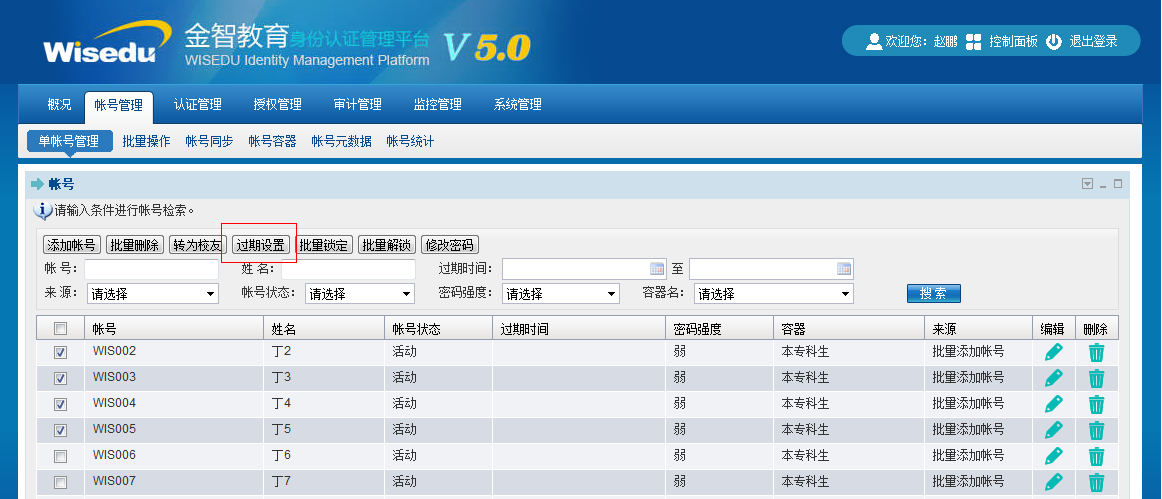Open the 帐号状态 account status dropdown
This screenshot has height=499, width=1162.
359,294
